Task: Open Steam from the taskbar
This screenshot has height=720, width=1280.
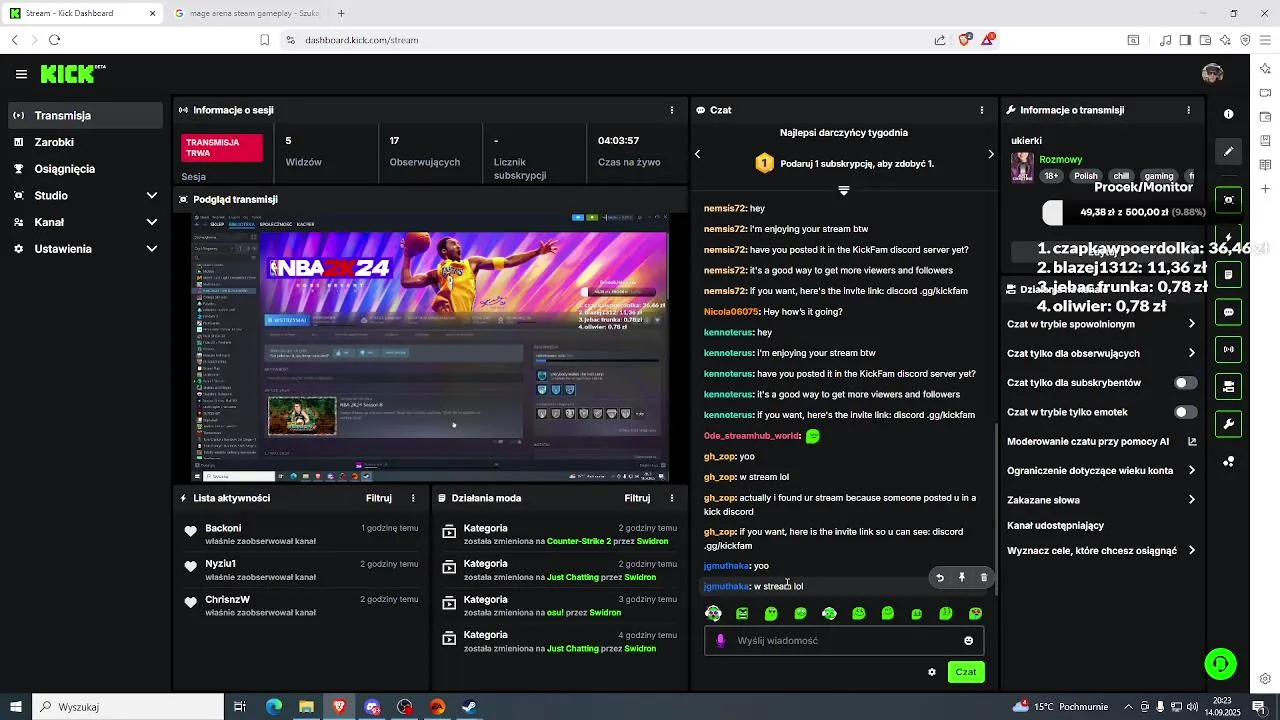Action: pos(468,707)
